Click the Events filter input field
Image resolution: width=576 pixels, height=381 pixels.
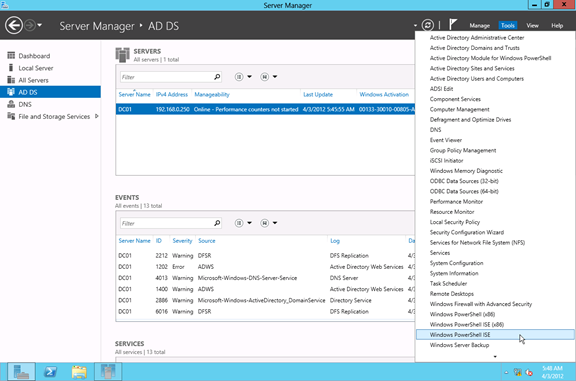(166, 223)
